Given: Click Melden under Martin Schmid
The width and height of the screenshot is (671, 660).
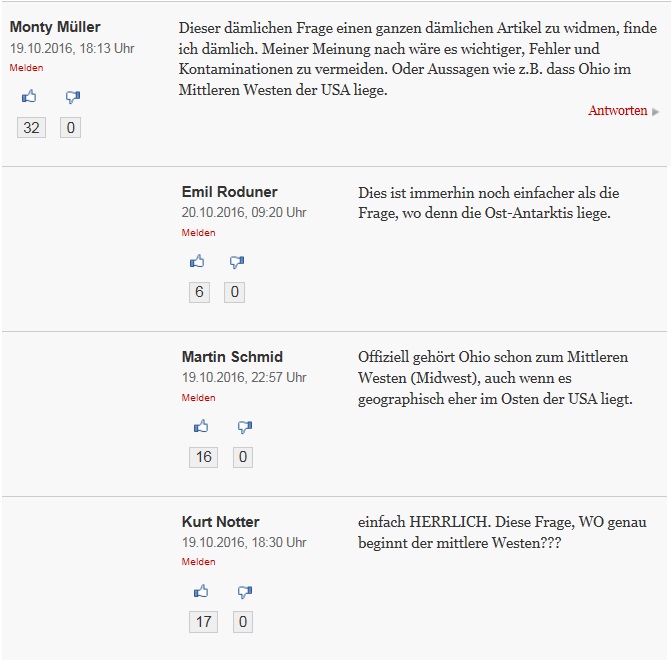Looking at the screenshot, I should coord(198,397).
